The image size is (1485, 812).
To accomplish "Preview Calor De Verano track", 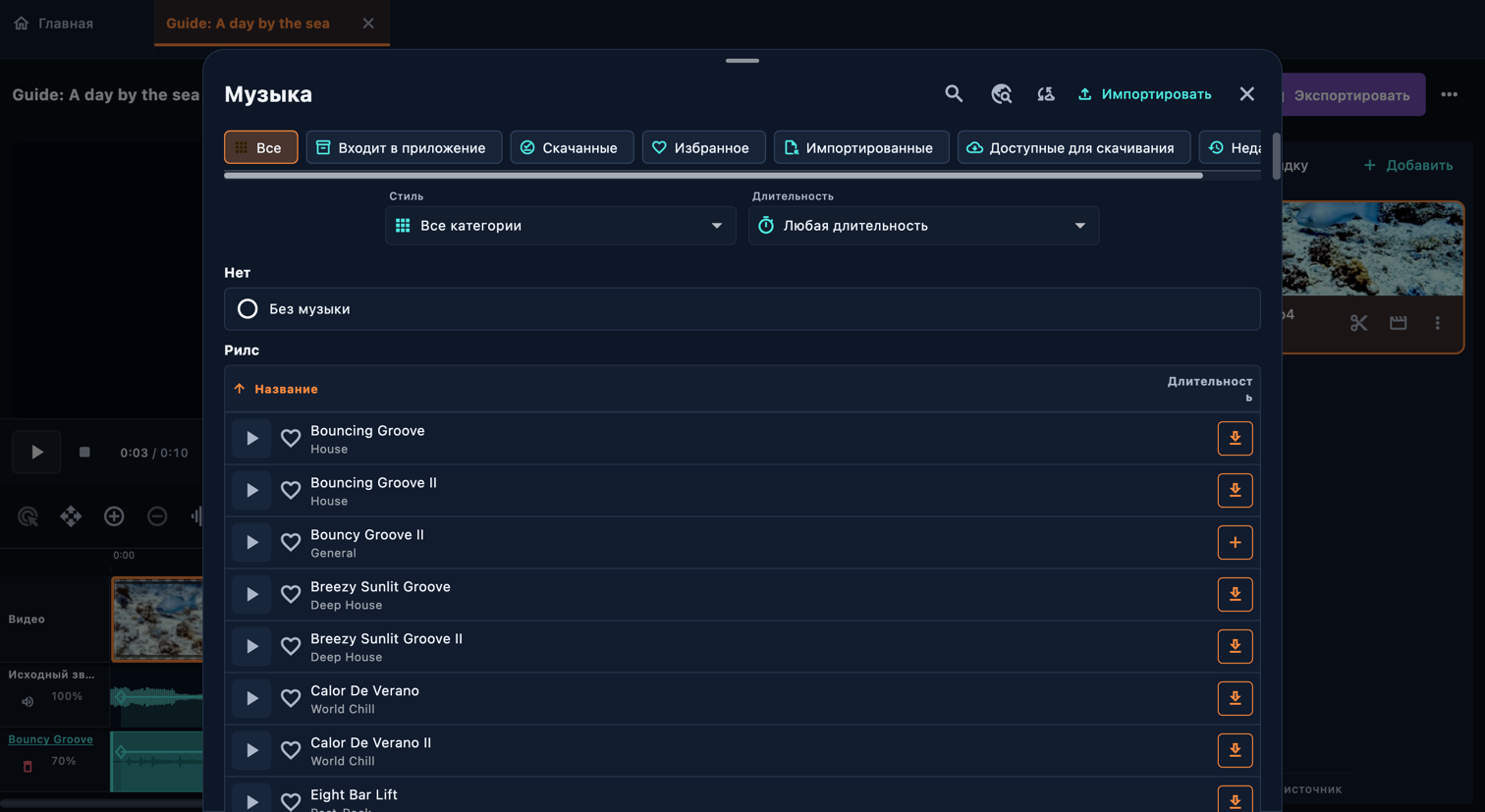I will (x=251, y=698).
